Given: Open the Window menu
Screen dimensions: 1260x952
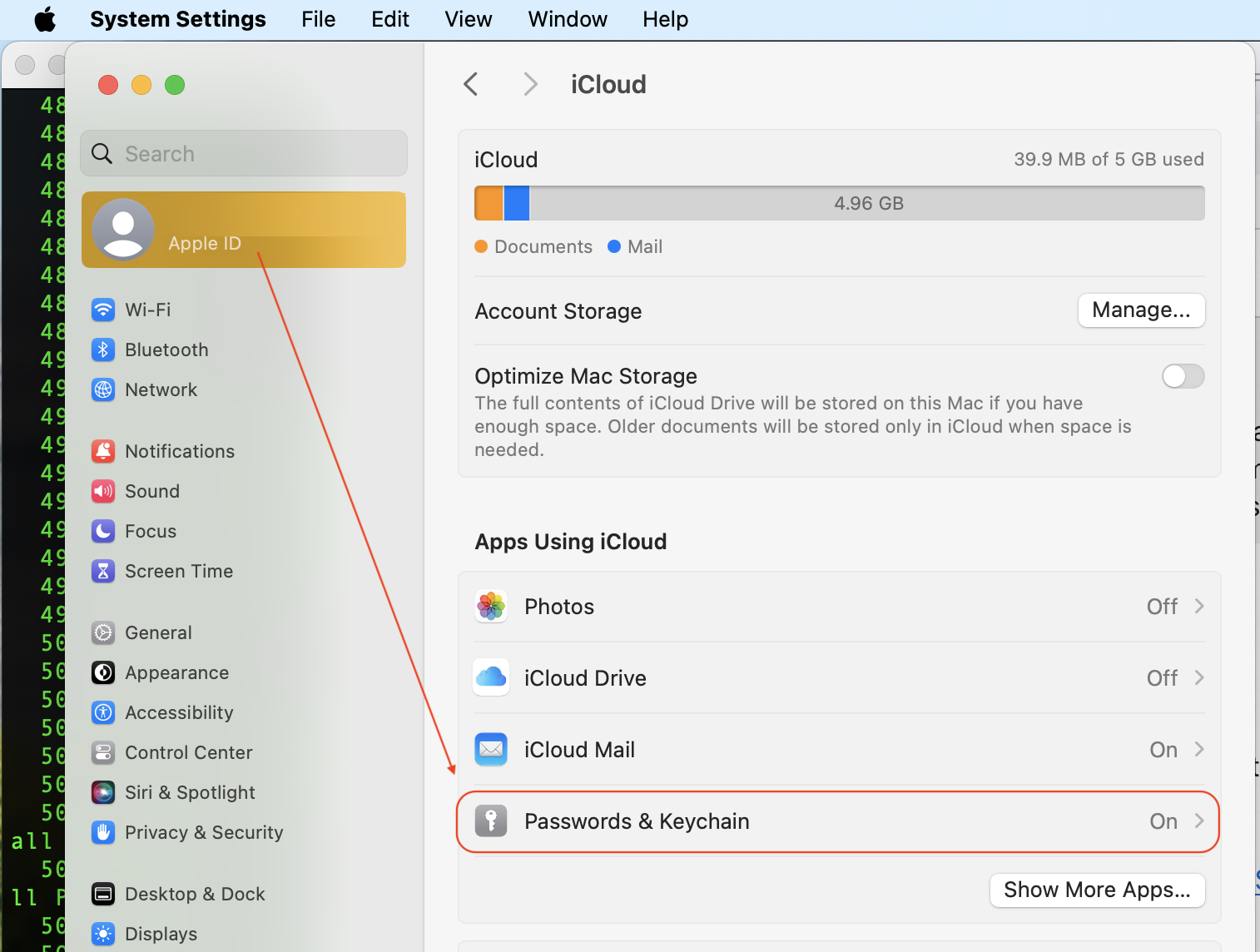Looking at the screenshot, I should pos(568,19).
